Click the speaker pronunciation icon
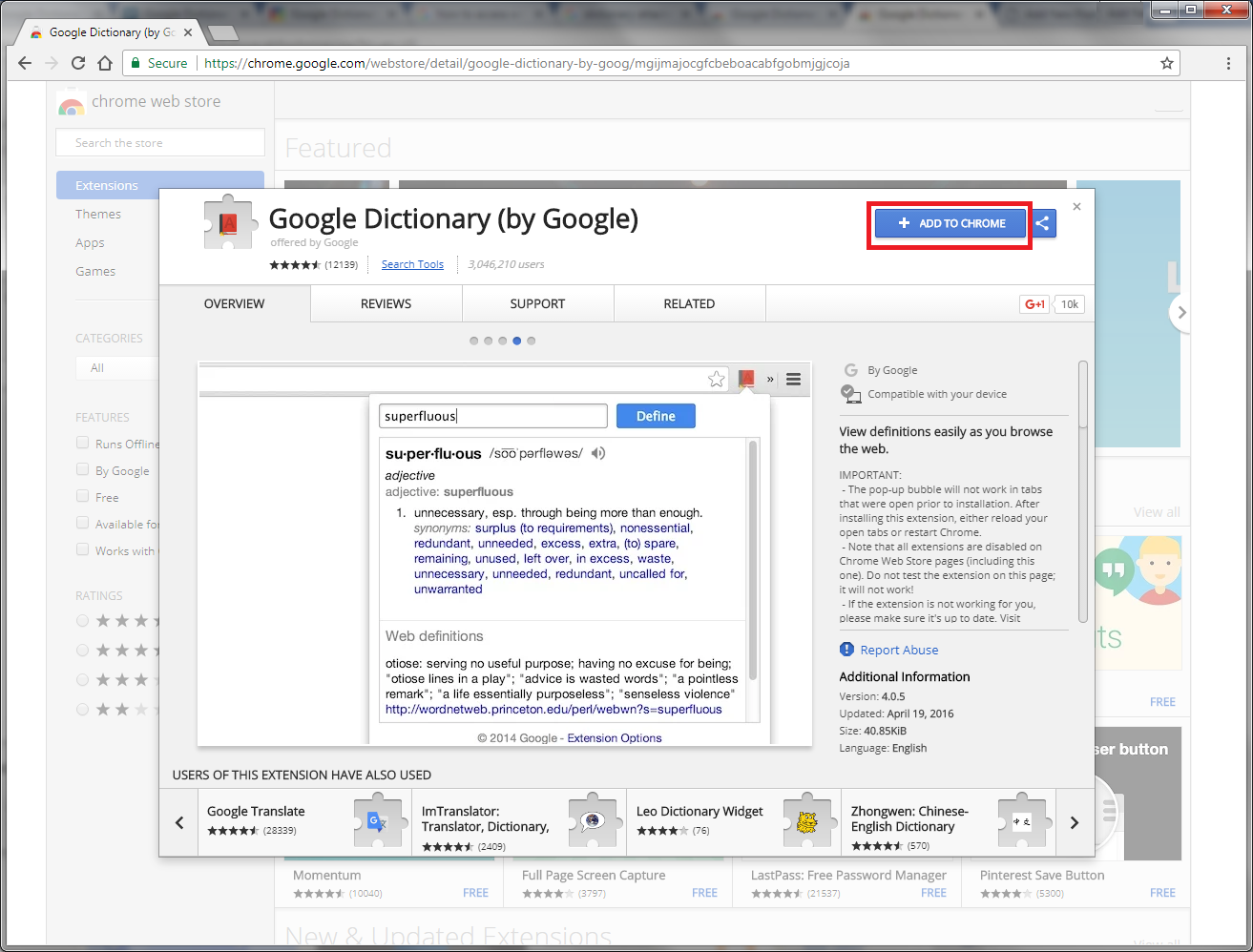This screenshot has height=952, width=1253. (598, 453)
